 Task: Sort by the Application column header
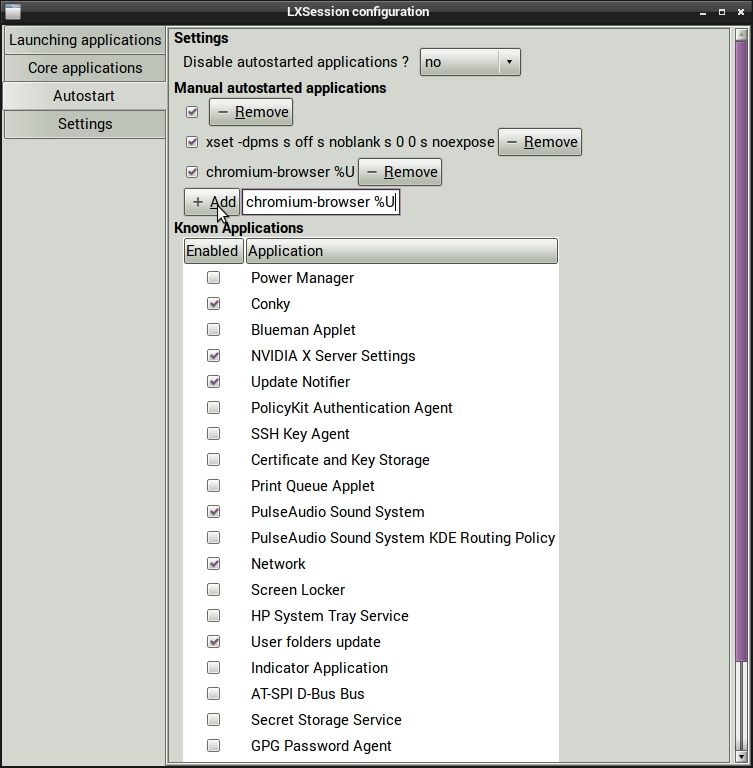pos(401,251)
